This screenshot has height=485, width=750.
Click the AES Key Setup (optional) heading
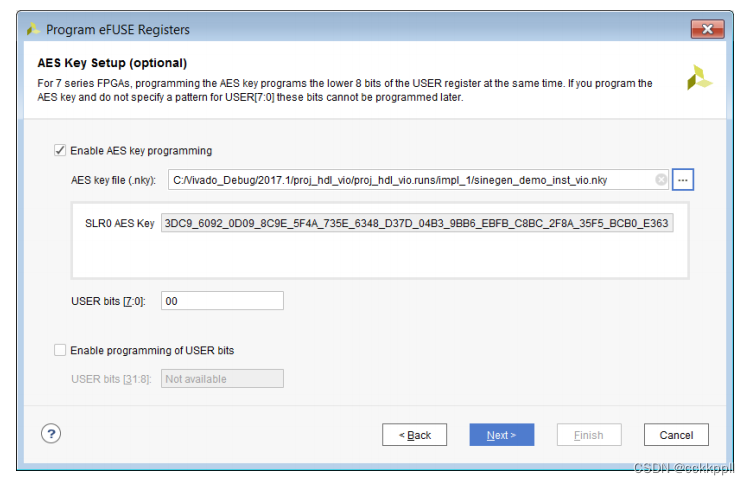click(112, 63)
